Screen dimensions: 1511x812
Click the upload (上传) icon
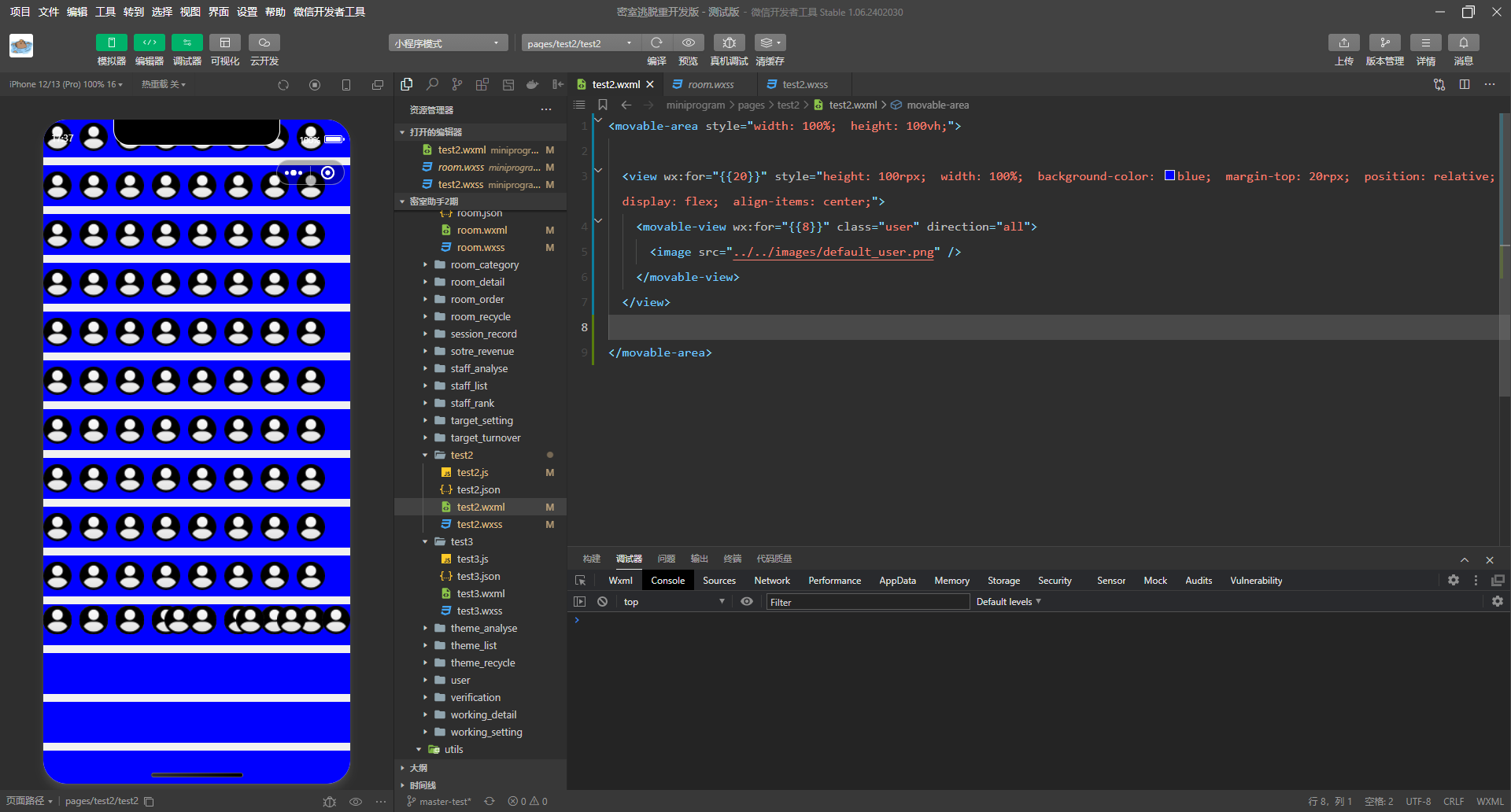tap(1343, 42)
